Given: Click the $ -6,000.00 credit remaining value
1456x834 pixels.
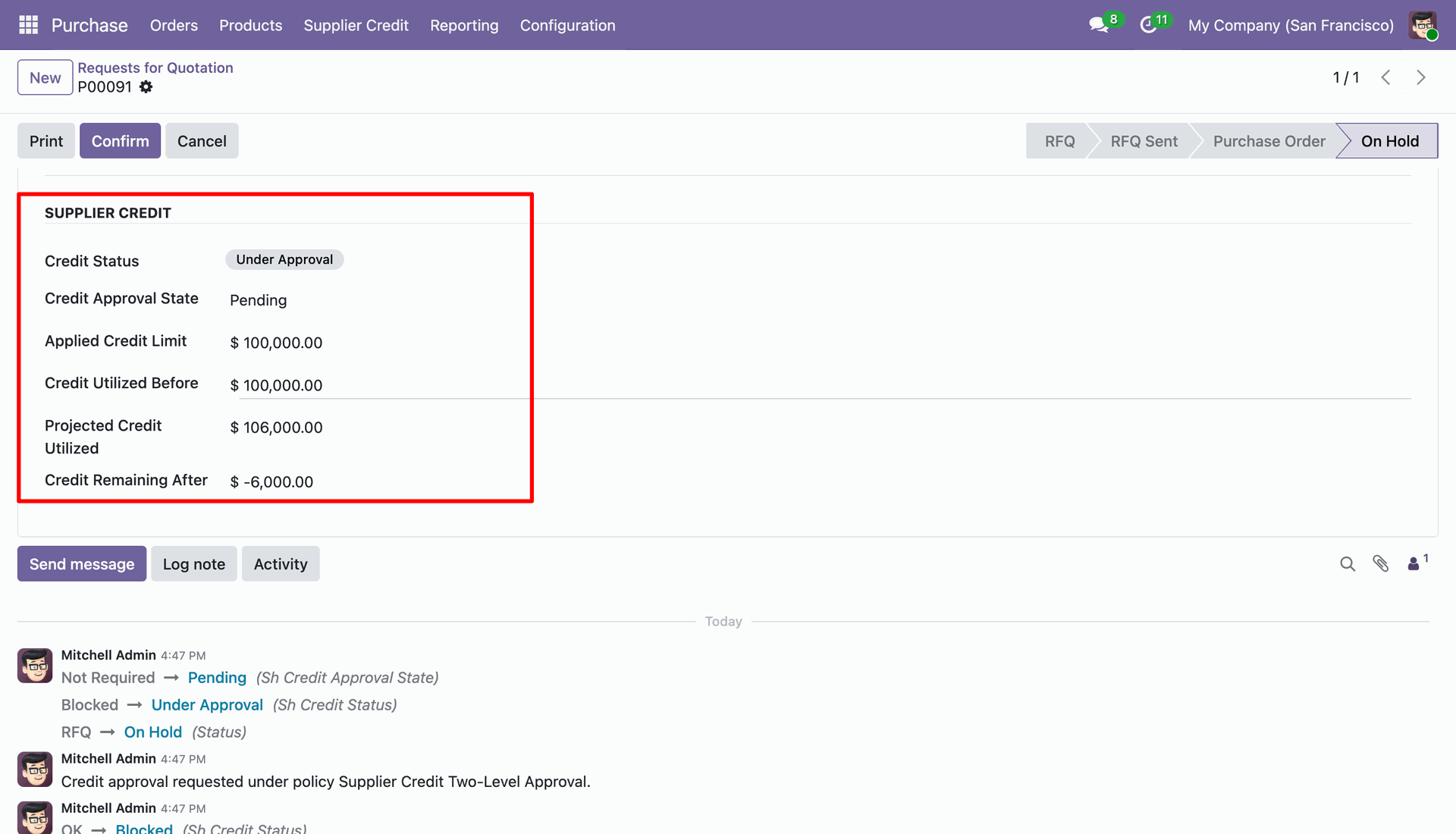Looking at the screenshot, I should (271, 482).
